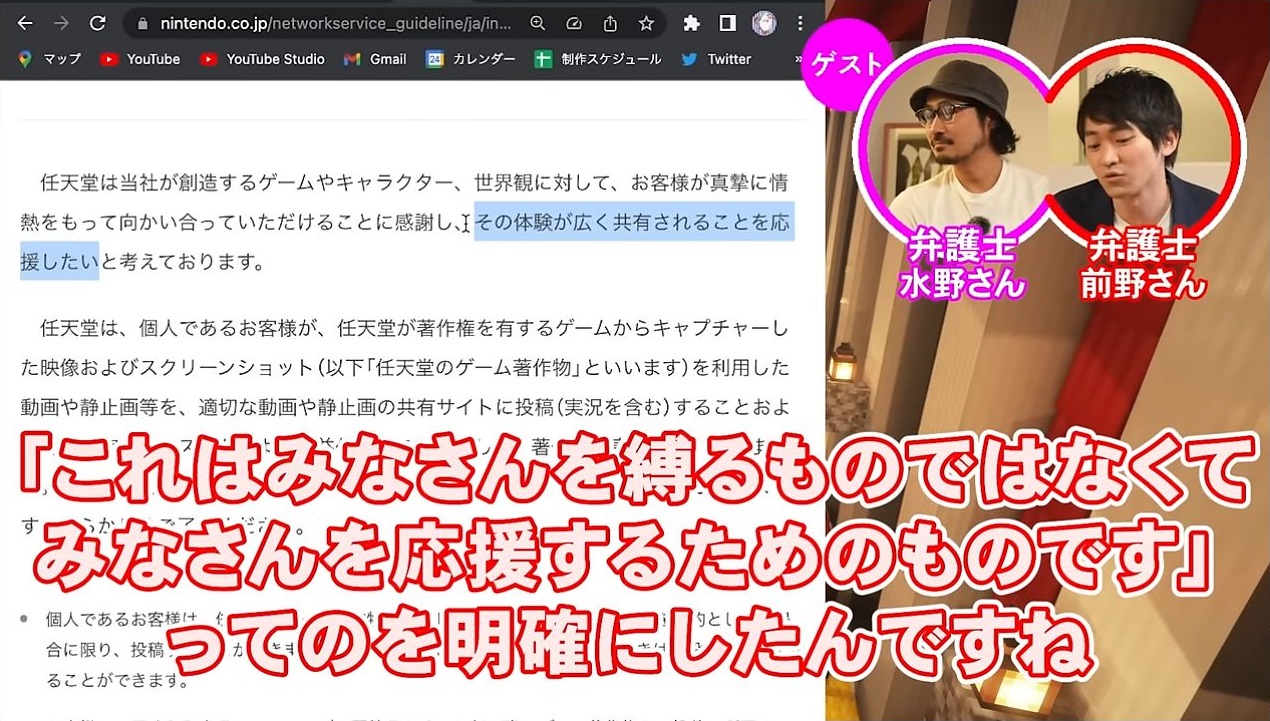
Task: Bookmark this page with the star
Action: (x=646, y=23)
